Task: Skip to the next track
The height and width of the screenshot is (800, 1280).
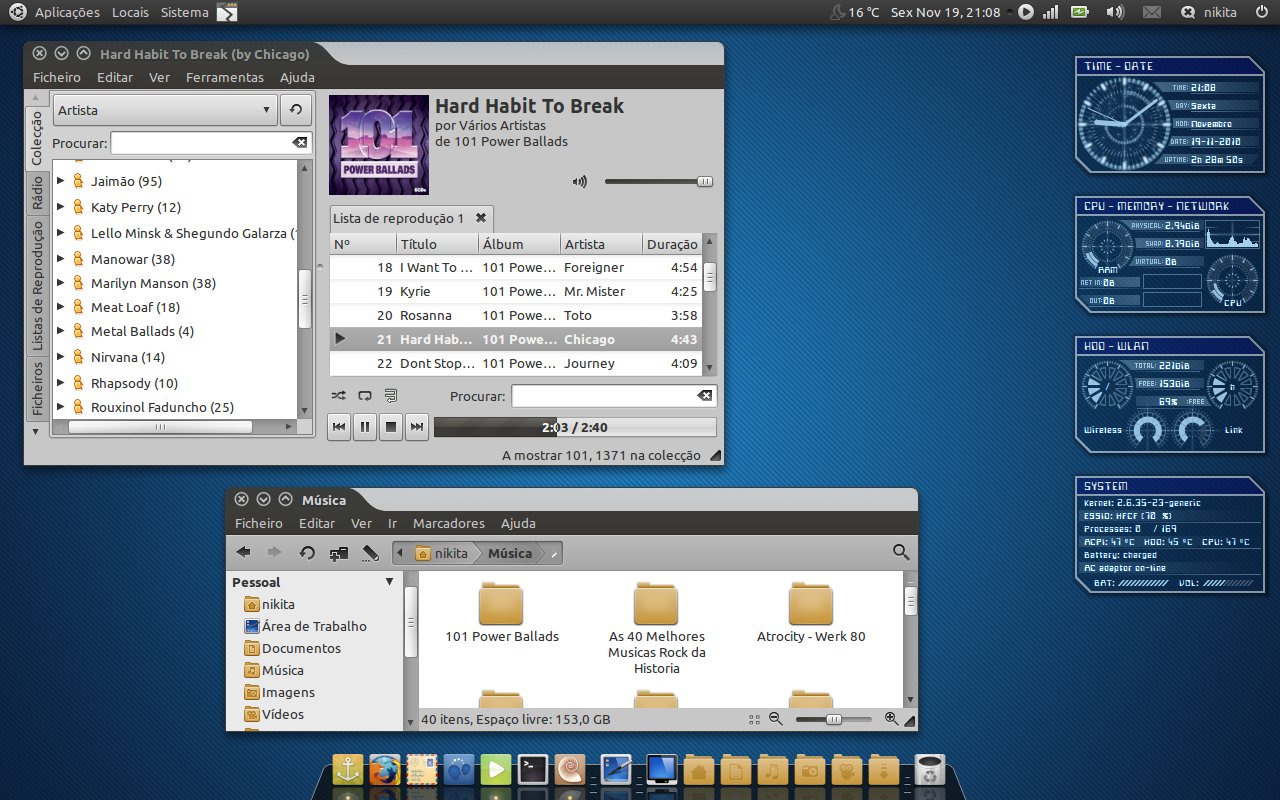Action: (417, 427)
